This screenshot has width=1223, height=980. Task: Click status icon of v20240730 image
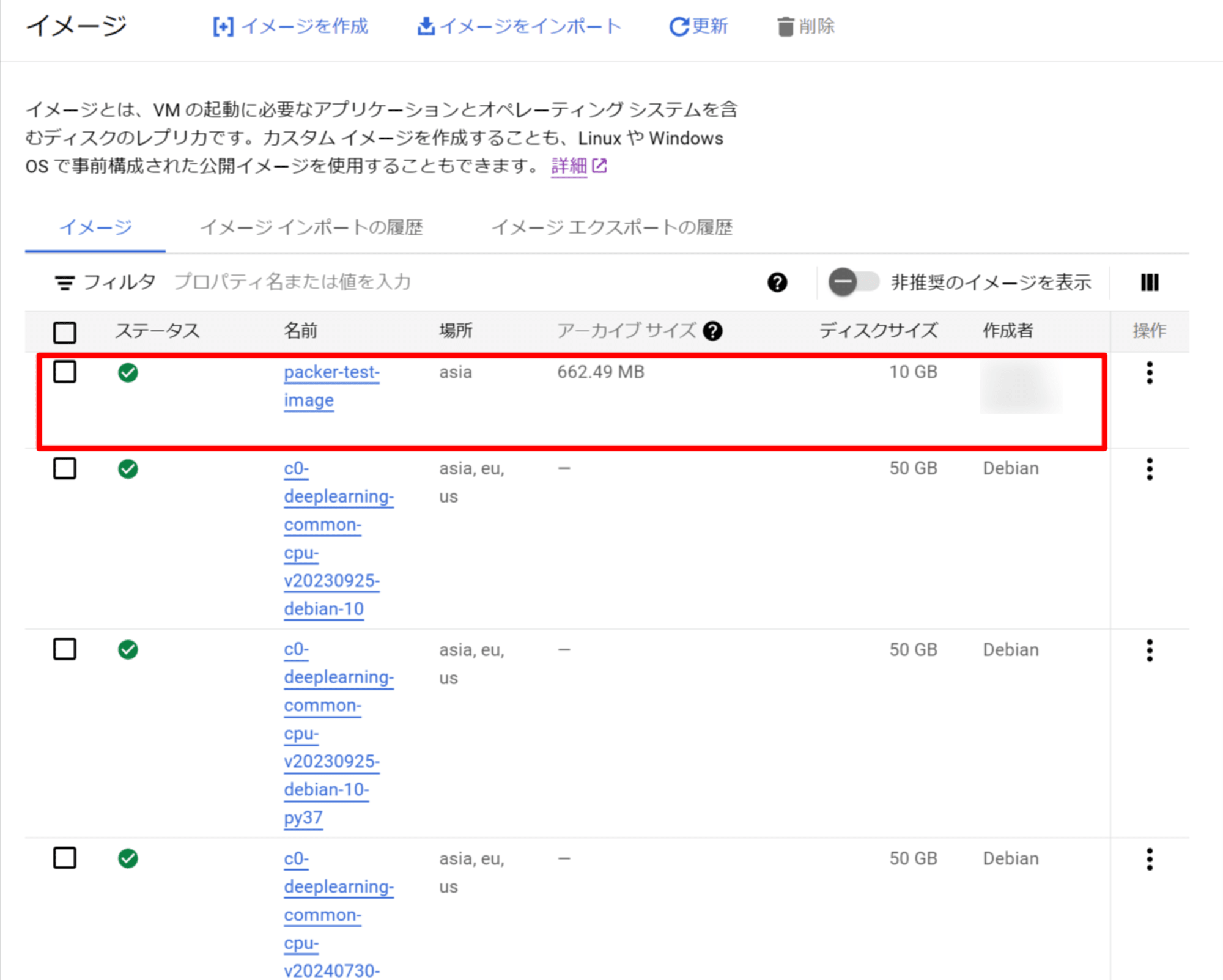click(128, 858)
